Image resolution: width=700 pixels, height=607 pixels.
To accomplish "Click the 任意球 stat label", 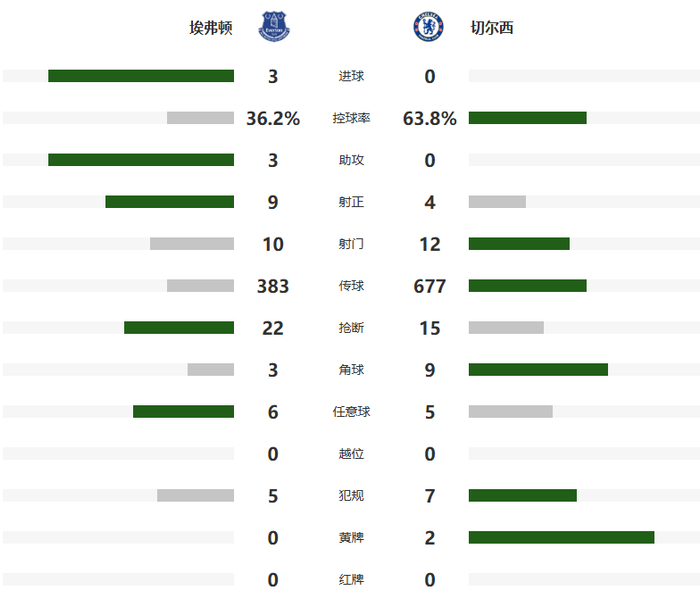I will click(351, 412).
